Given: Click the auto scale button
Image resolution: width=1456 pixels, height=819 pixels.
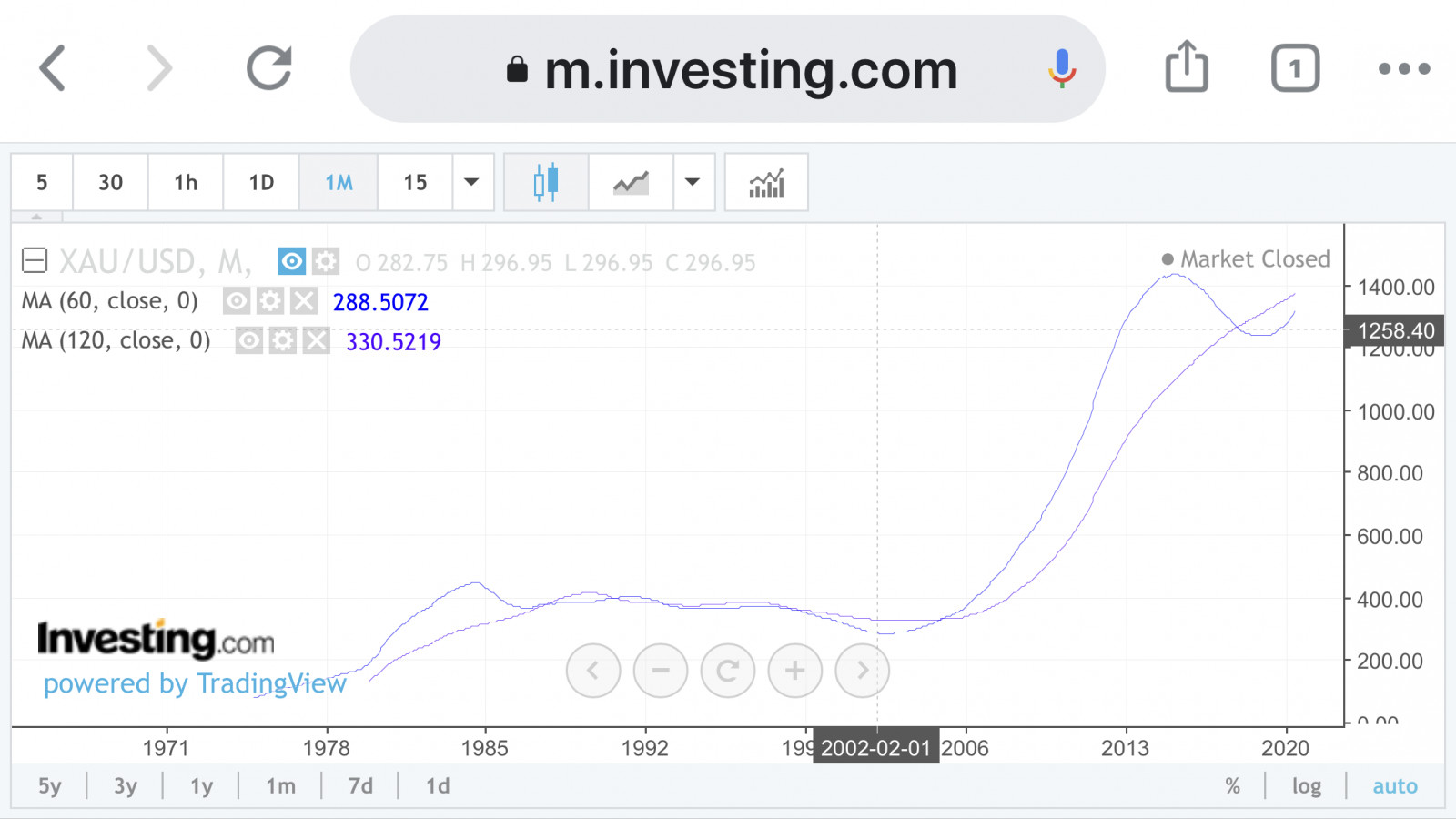Looking at the screenshot, I should [x=1394, y=786].
